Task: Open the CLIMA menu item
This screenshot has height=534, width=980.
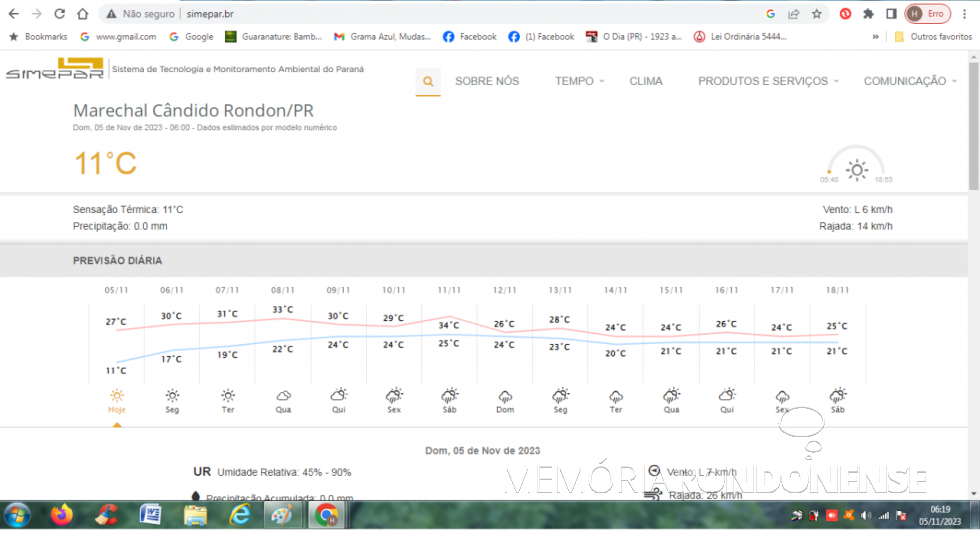Action: tap(646, 81)
